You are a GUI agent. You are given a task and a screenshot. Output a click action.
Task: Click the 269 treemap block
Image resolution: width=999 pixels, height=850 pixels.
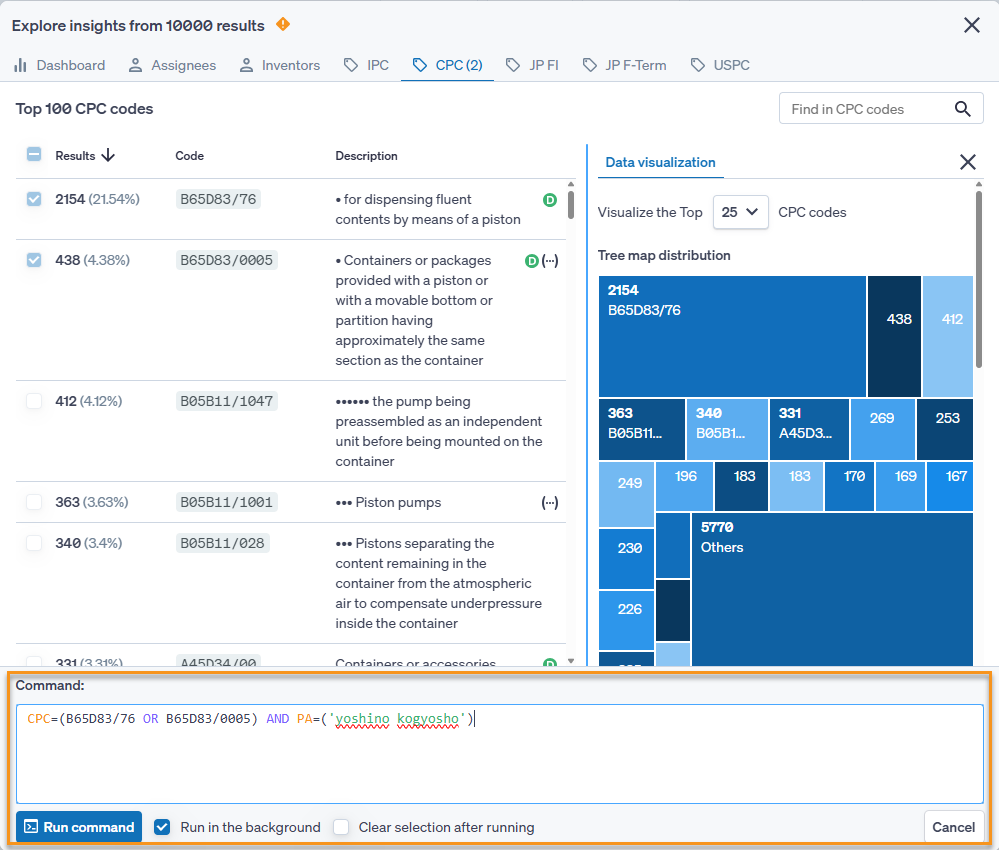coord(882,429)
